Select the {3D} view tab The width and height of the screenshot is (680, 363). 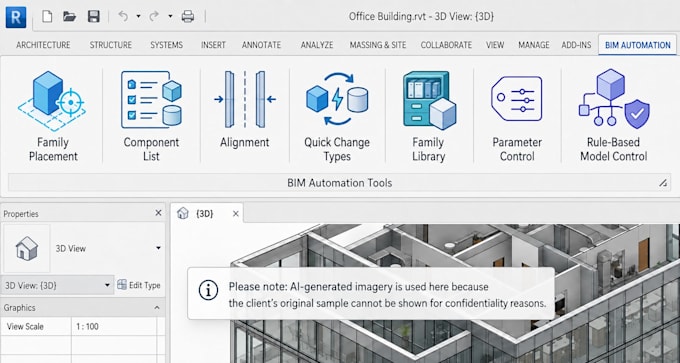click(x=206, y=213)
